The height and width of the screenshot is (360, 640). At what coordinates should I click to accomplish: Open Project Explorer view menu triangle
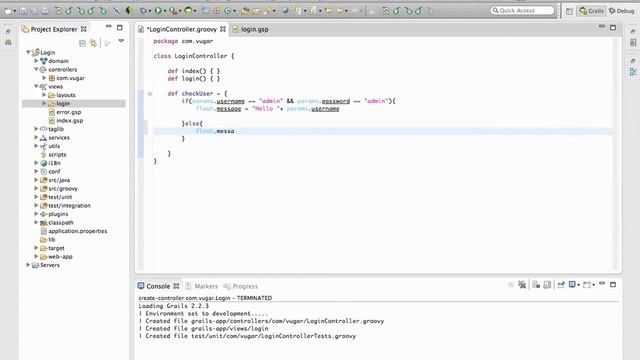(x=121, y=41)
